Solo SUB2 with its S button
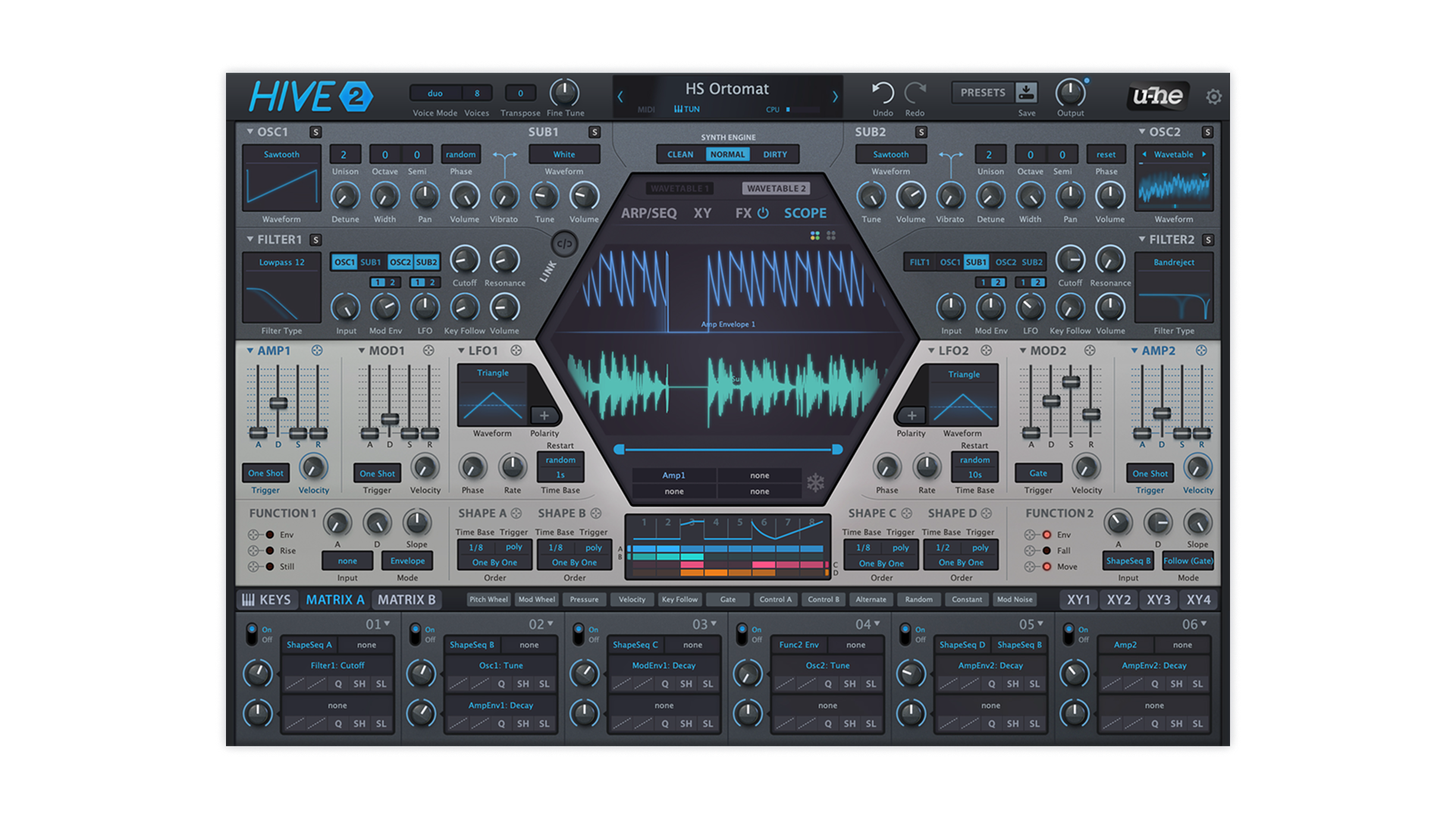This screenshot has width=1456, height=819. coord(921,132)
